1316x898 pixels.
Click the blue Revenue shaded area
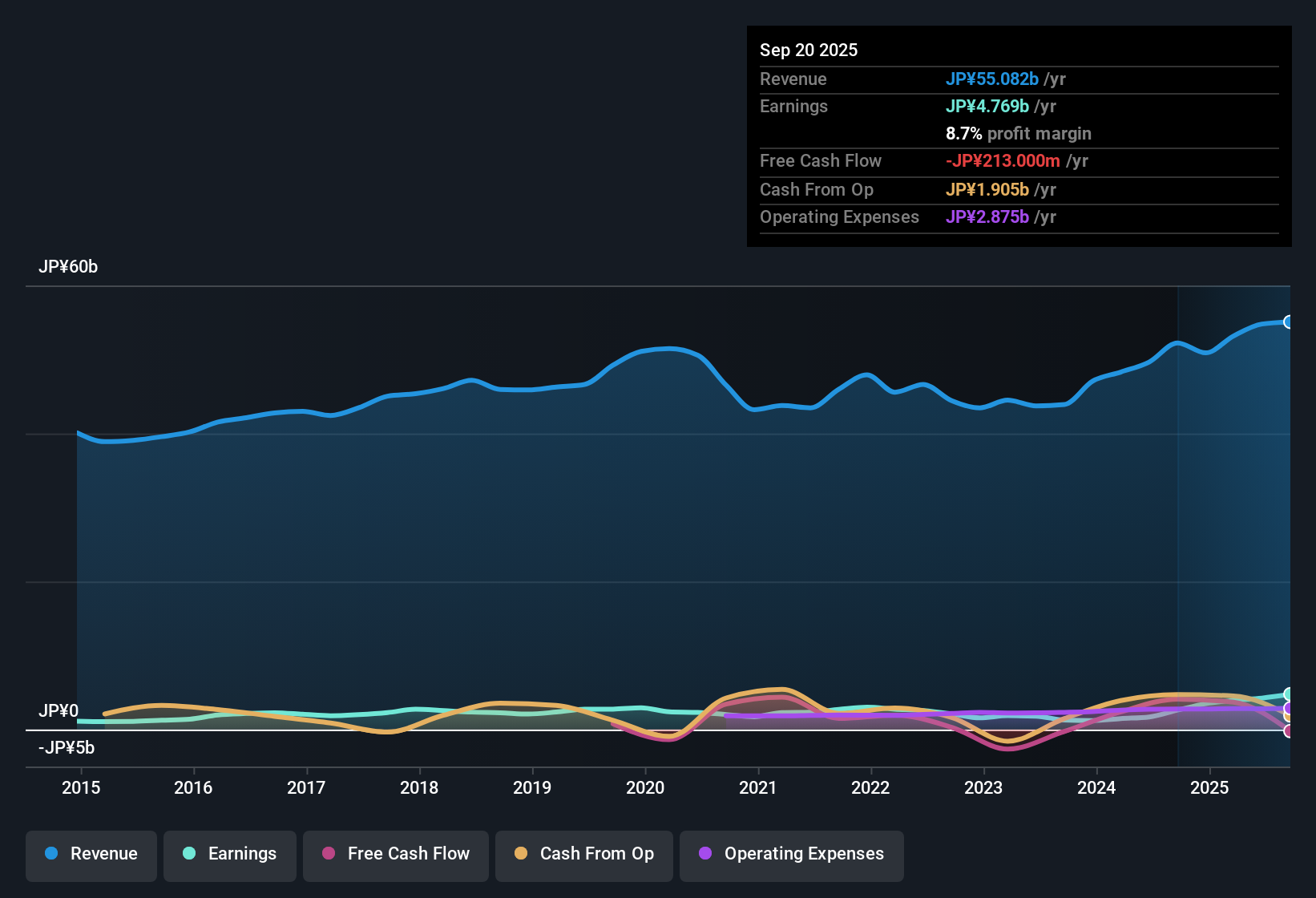pyautogui.click(x=561, y=521)
